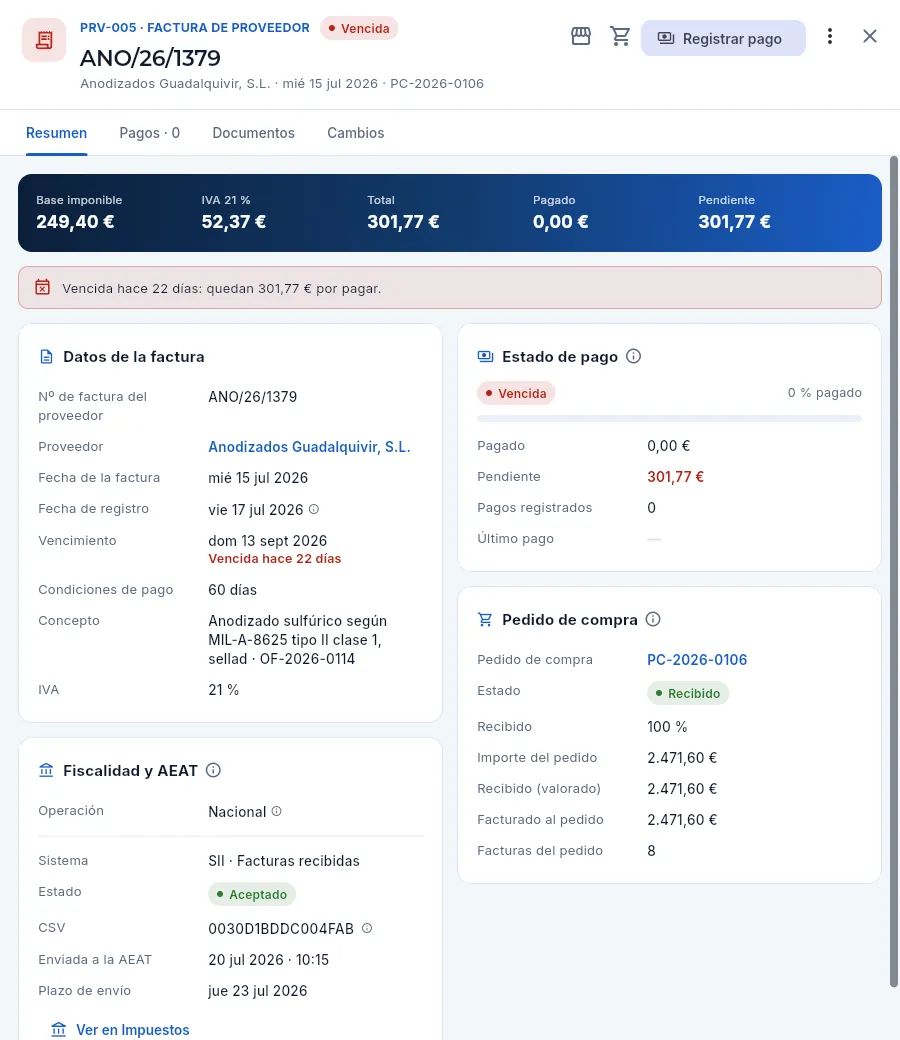Click info icon next to Nacional operation

pyautogui.click(x=277, y=811)
